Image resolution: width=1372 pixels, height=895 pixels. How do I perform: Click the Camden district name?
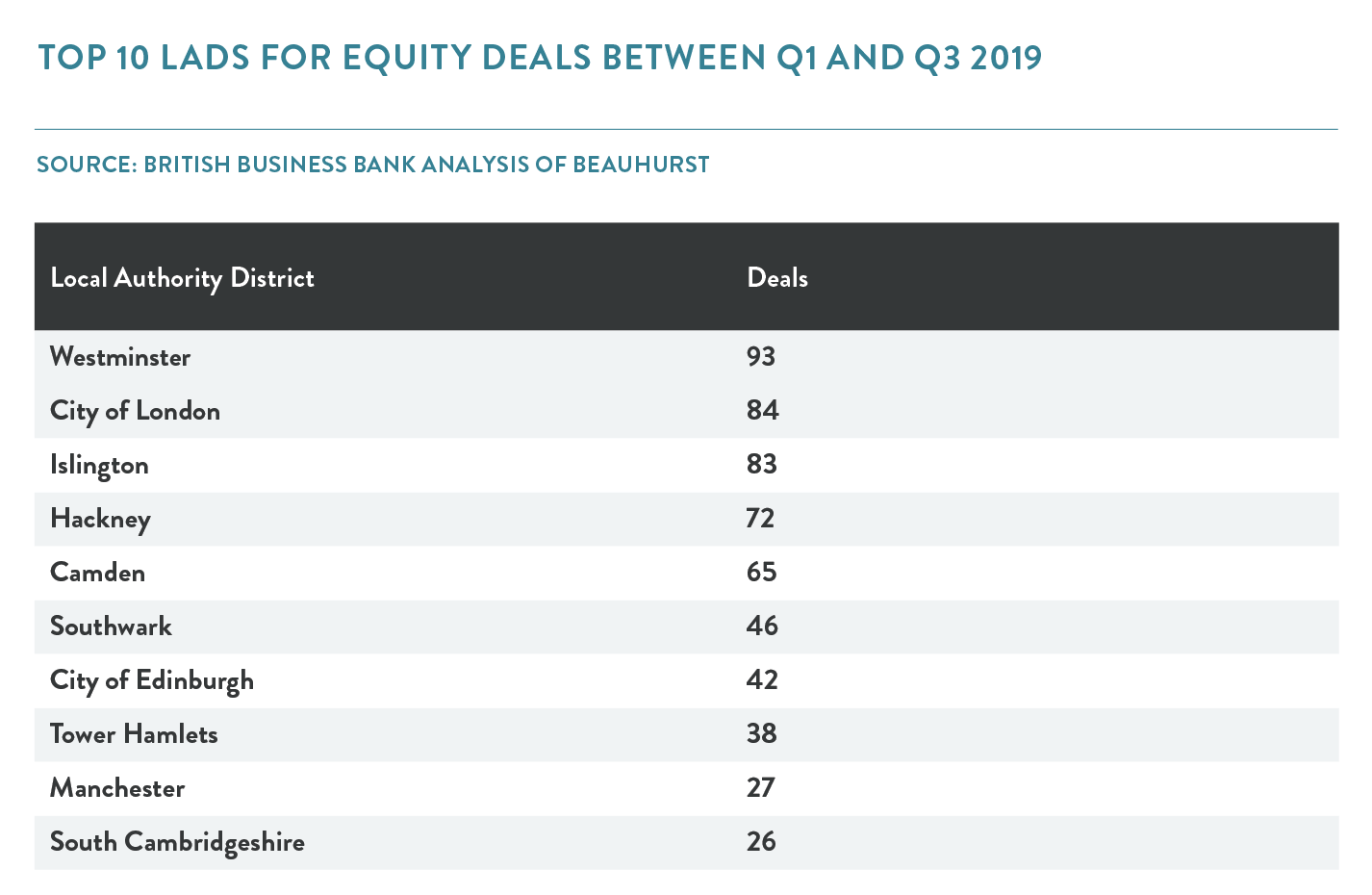[97, 573]
